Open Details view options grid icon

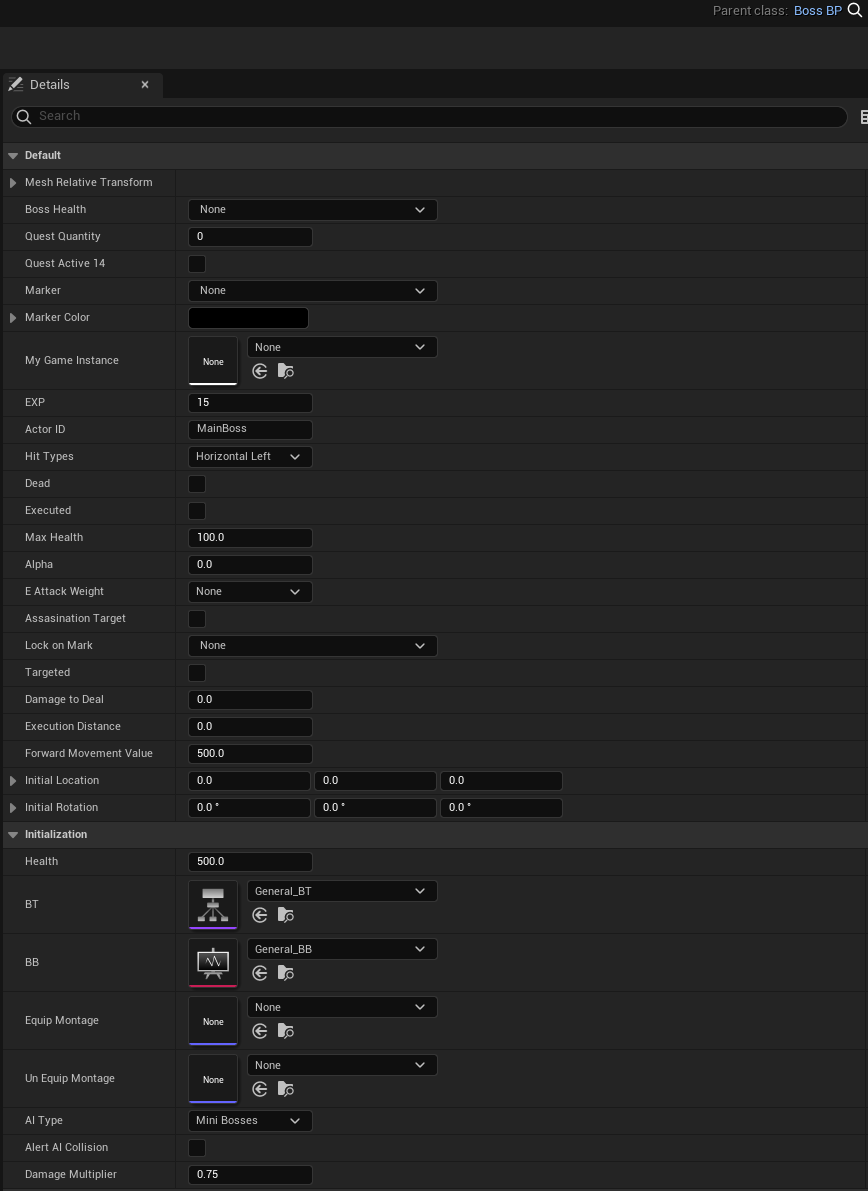click(863, 117)
